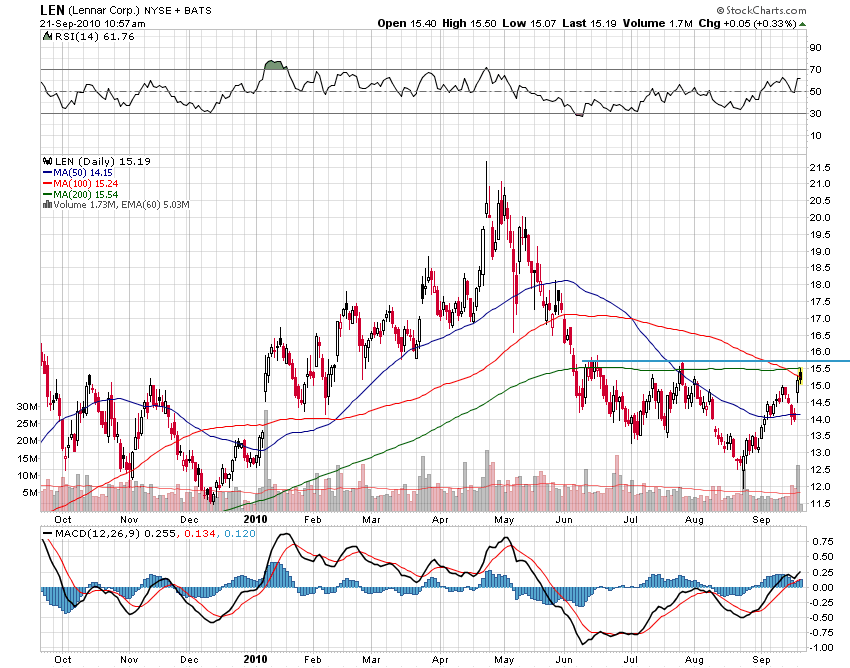Click the 2010 label on MACD date axis
This screenshot has width=850, height=668.
(x=255, y=659)
